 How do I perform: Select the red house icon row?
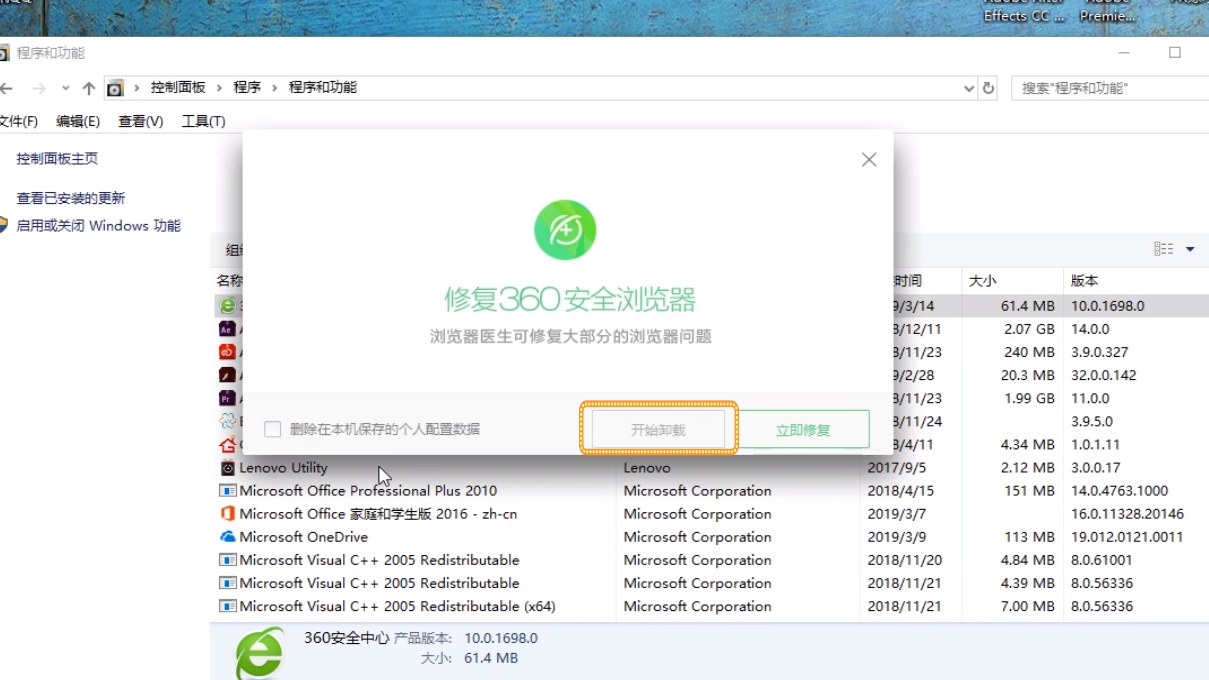coord(228,444)
